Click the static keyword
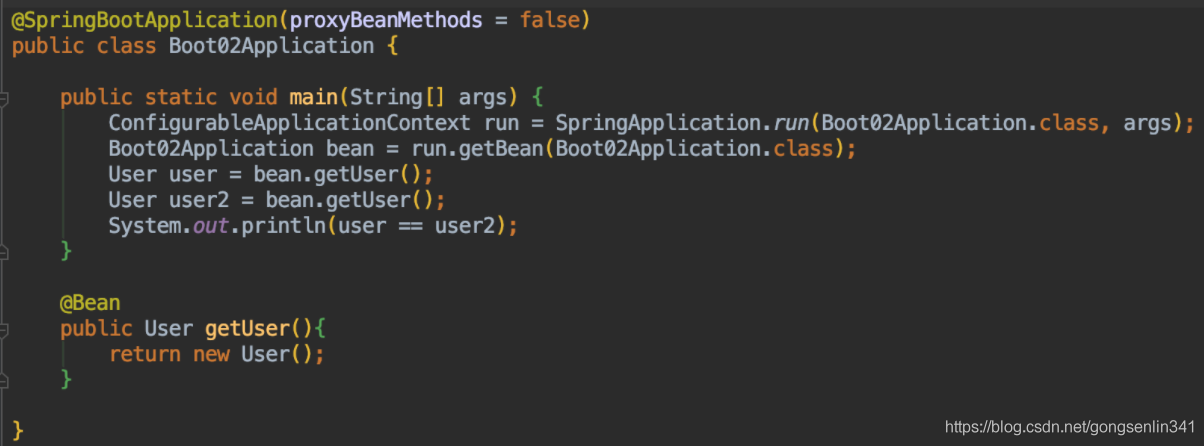1204x446 pixels. pos(181,97)
